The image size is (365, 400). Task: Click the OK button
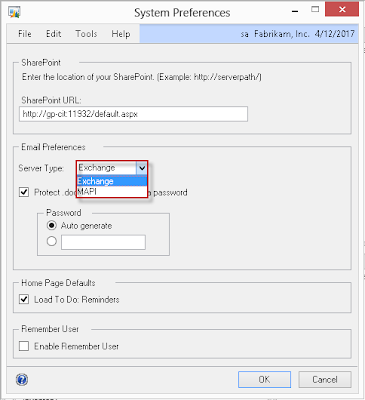click(264, 379)
